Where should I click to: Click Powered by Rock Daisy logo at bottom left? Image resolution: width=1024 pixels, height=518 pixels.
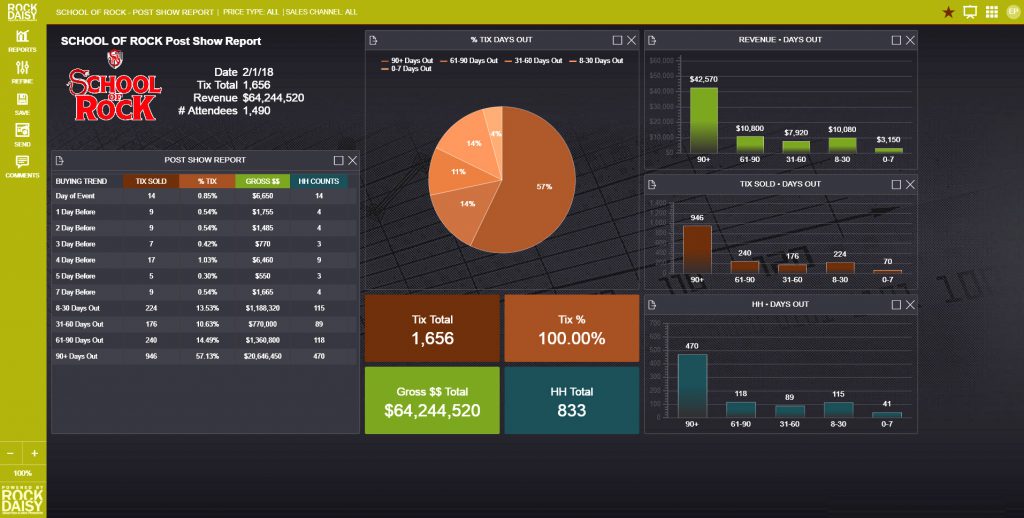[x=23, y=500]
